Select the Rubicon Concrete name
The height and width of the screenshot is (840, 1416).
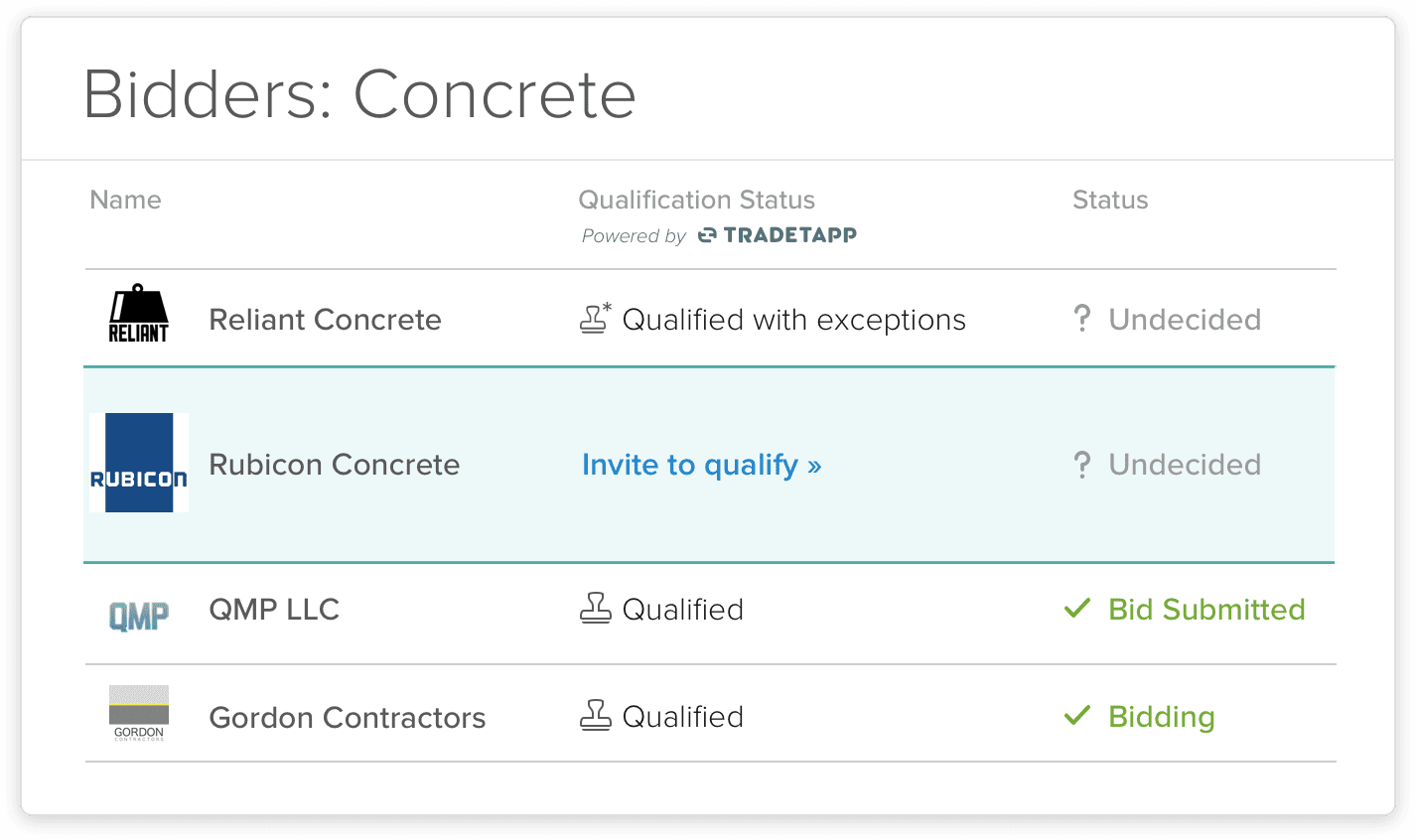[x=334, y=465]
